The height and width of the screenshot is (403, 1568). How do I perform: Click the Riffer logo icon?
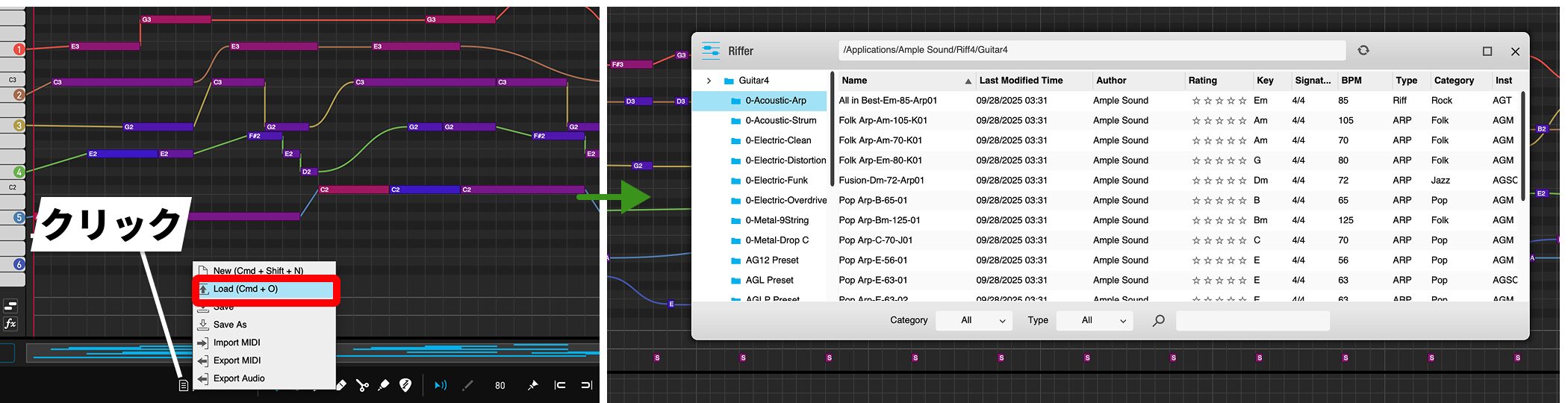(711, 51)
